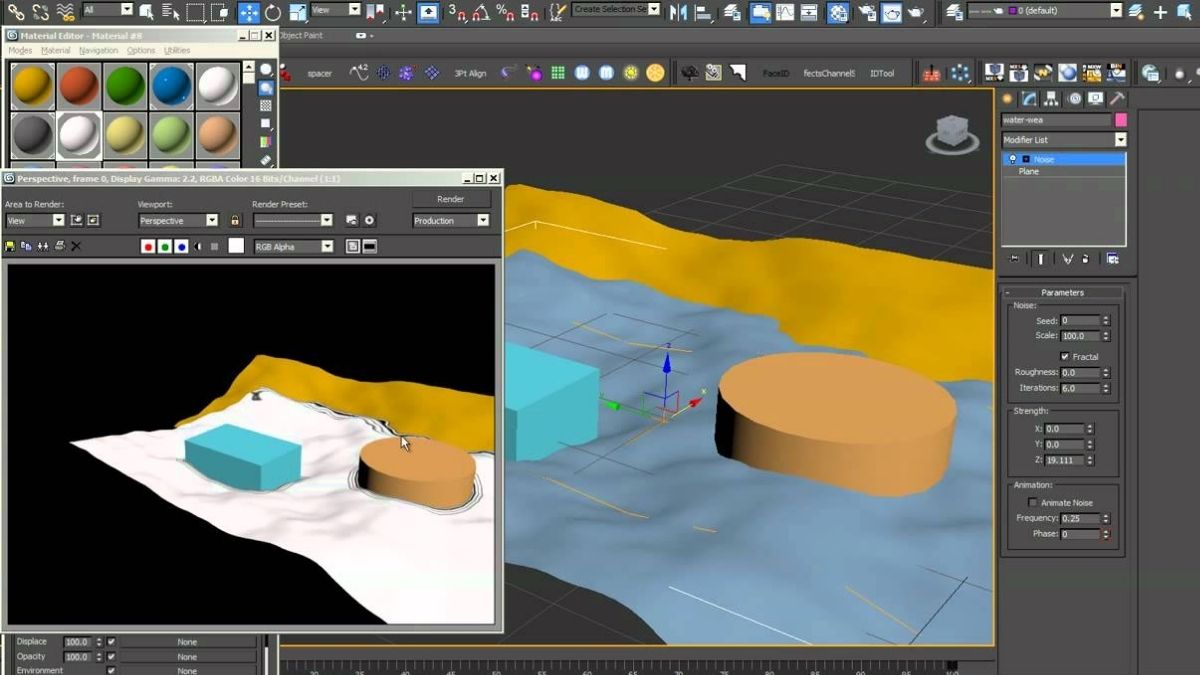Activate the Select and Rotate tool

click(x=273, y=12)
